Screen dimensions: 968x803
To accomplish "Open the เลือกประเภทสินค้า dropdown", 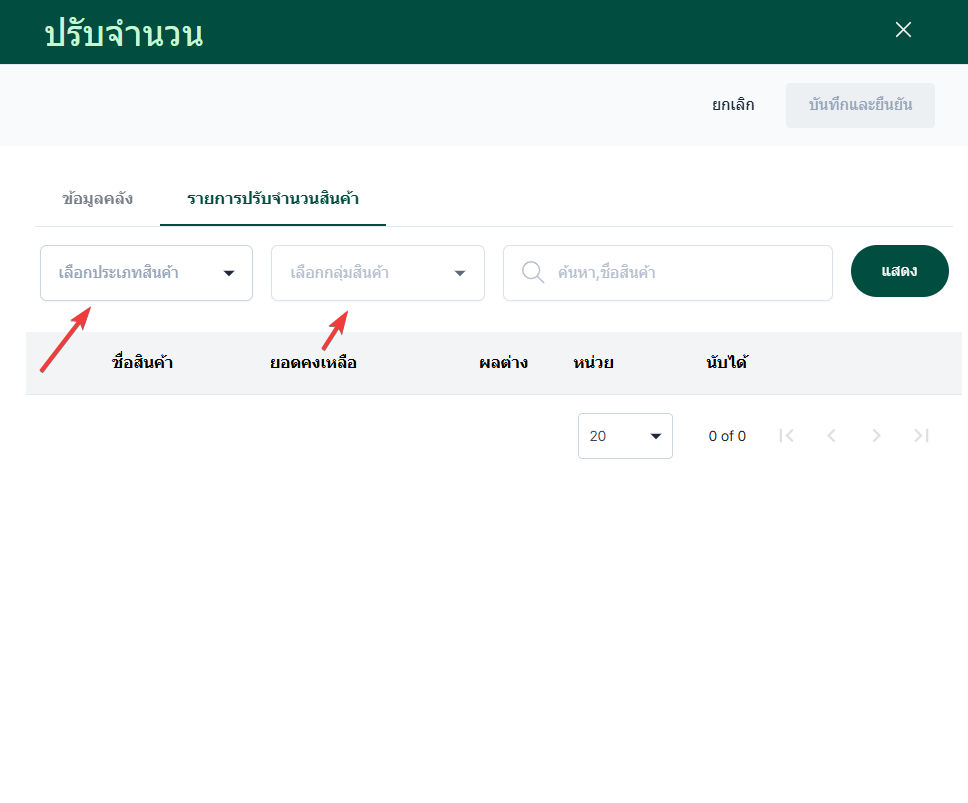I will (146, 273).
